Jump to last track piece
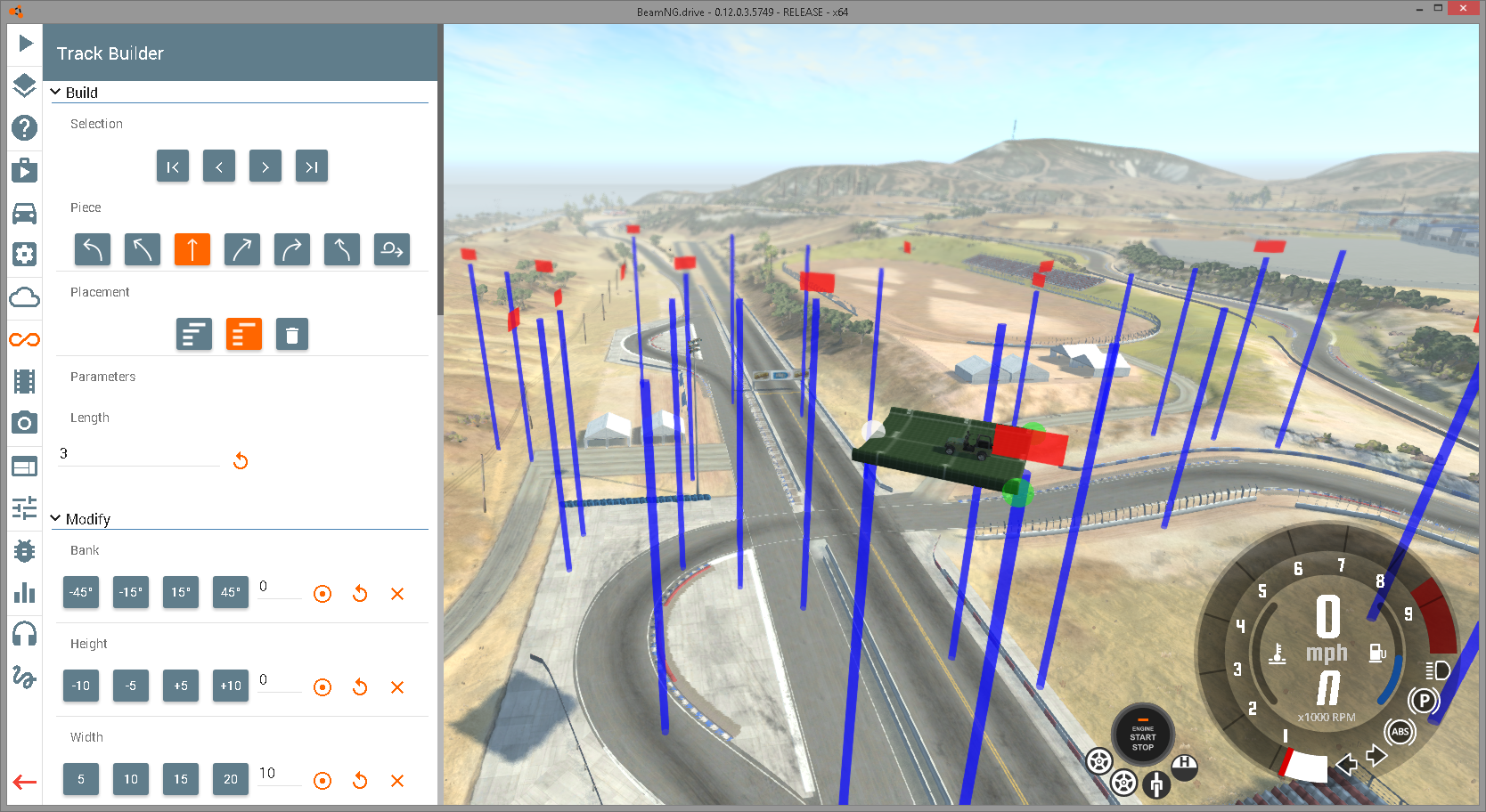 point(312,166)
